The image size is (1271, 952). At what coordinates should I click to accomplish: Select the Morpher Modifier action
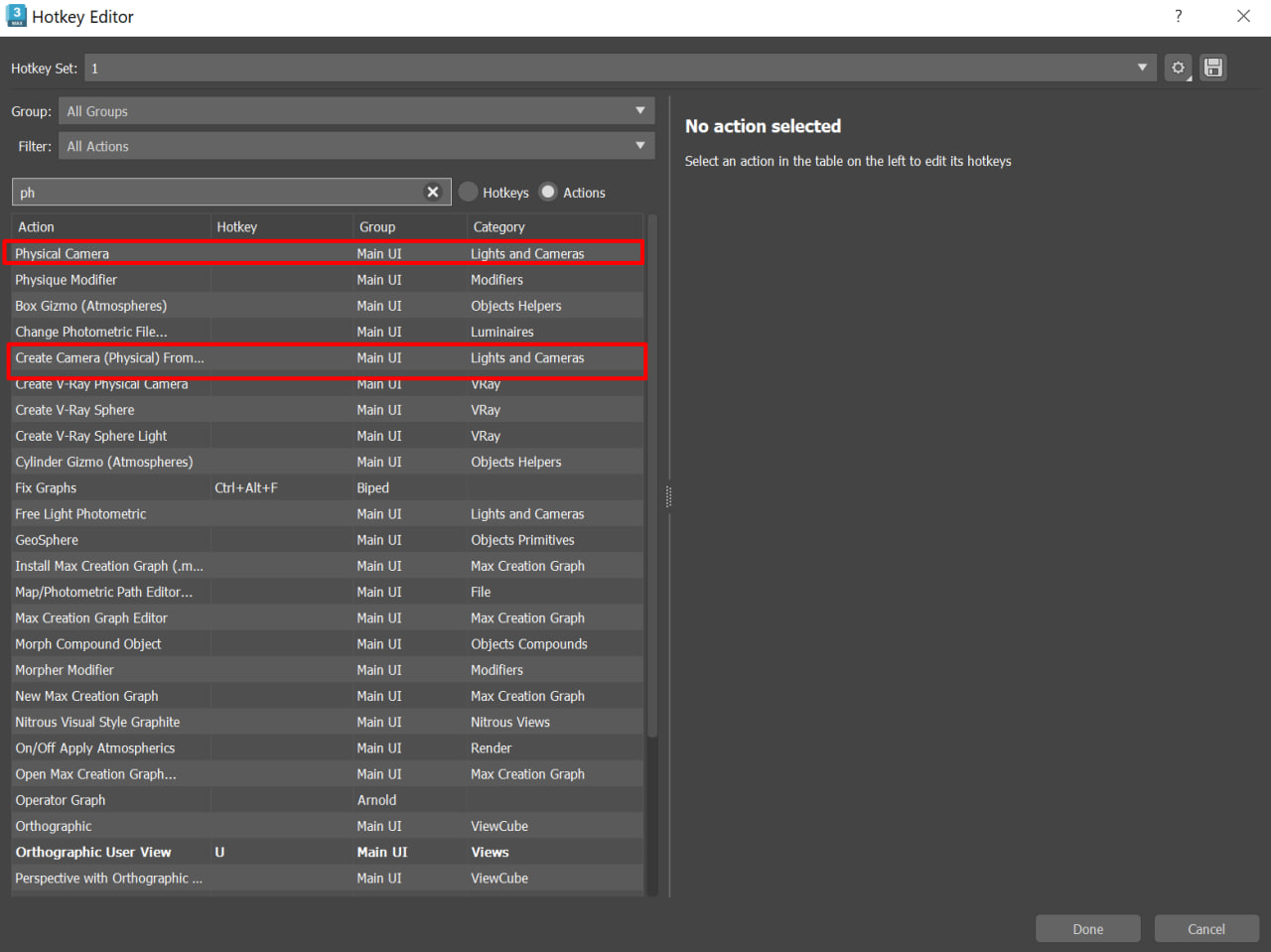[327, 670]
